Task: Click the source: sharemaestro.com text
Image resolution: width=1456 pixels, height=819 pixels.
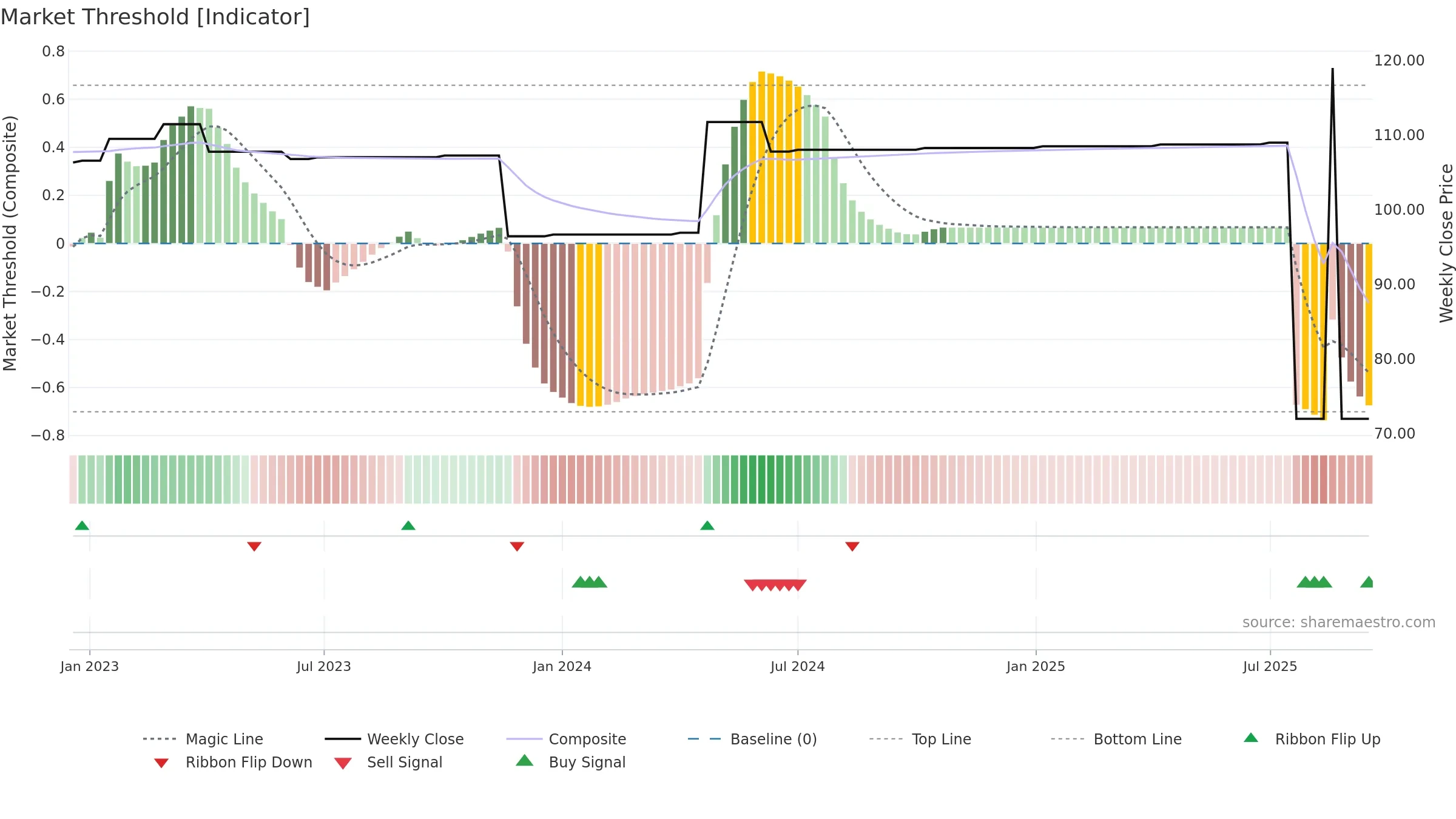Action: 1339,622
